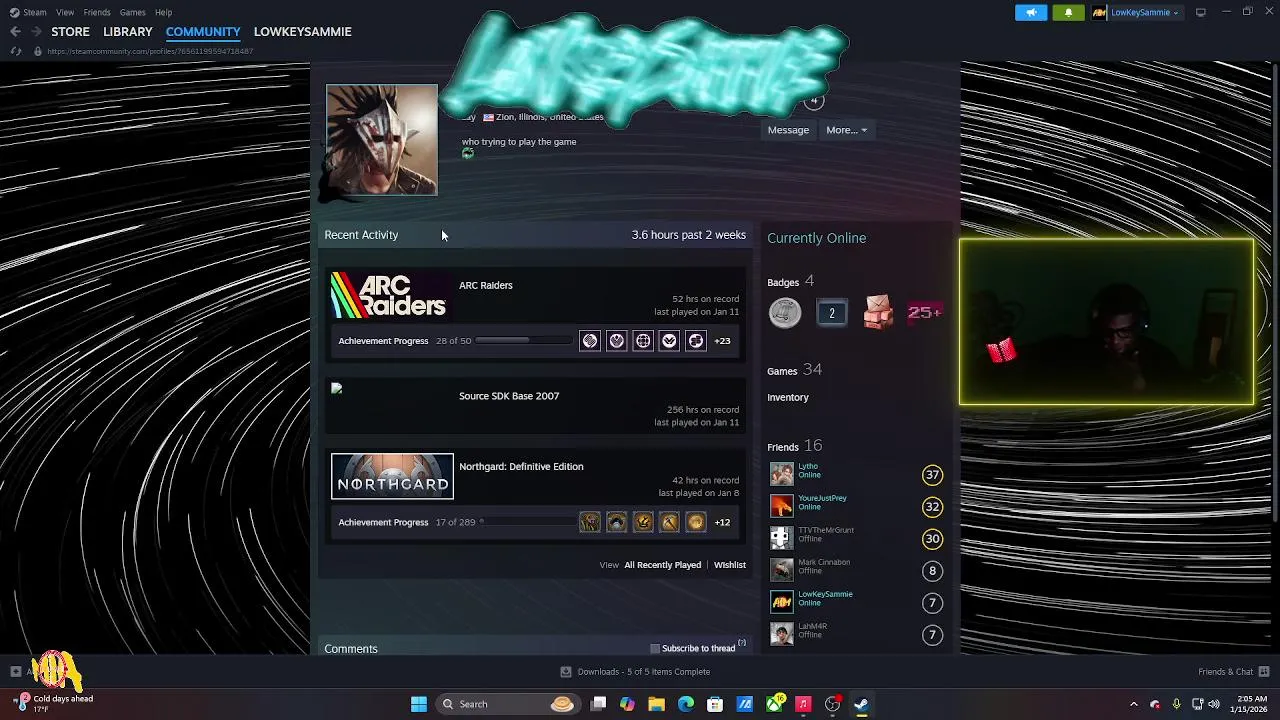
Task: Click the Steam taskbar icon
Action: [x=862, y=704]
